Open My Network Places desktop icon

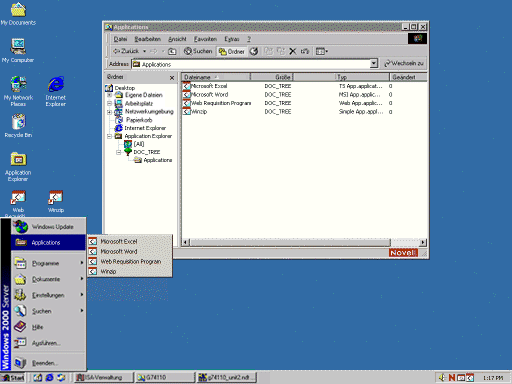(x=18, y=91)
